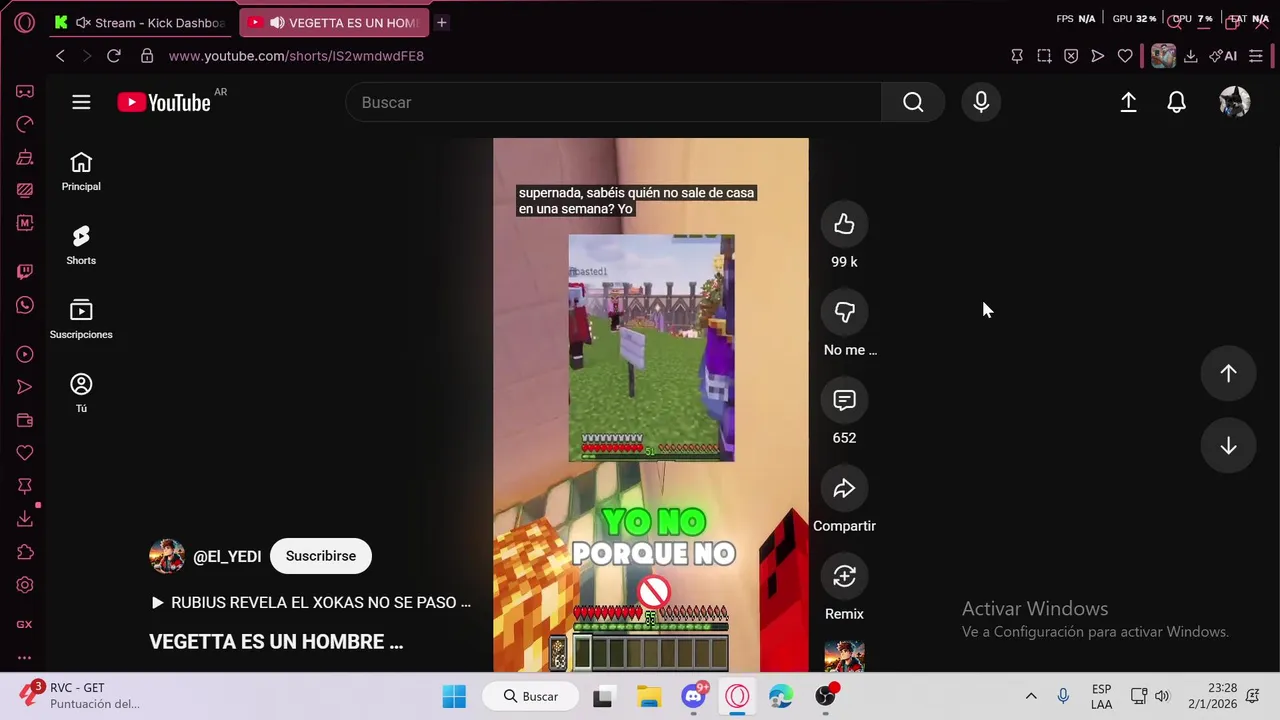The height and width of the screenshot is (720, 1280).
Task: Open the My Flow send icon in toolbar
Action: [x=1098, y=56]
